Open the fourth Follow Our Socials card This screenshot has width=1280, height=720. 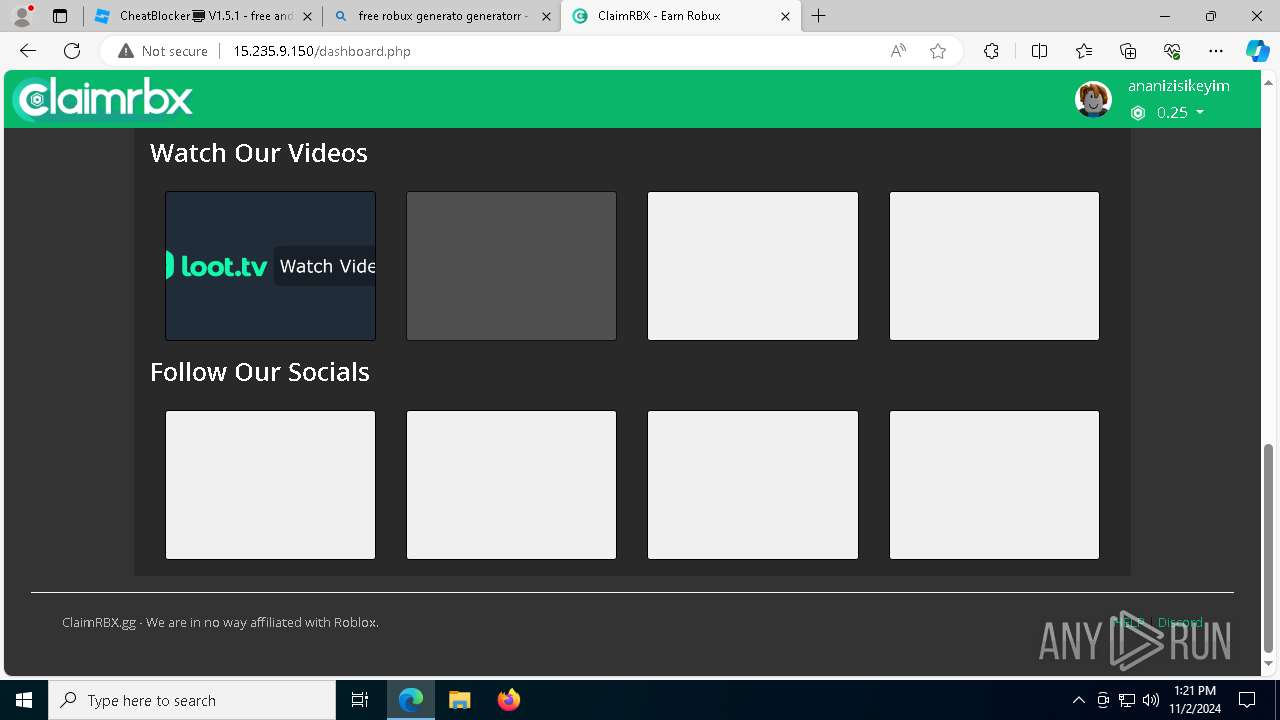(x=994, y=485)
